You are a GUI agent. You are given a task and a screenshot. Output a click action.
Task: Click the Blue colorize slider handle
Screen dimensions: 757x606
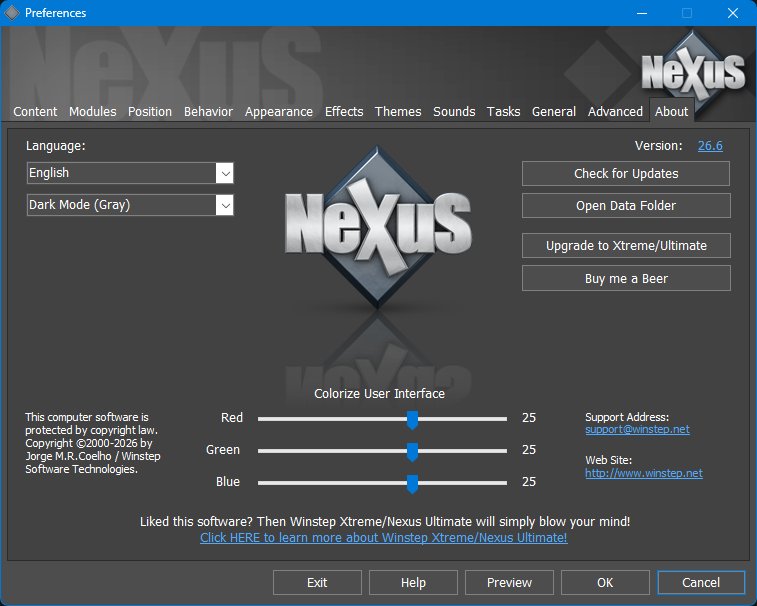(412, 483)
